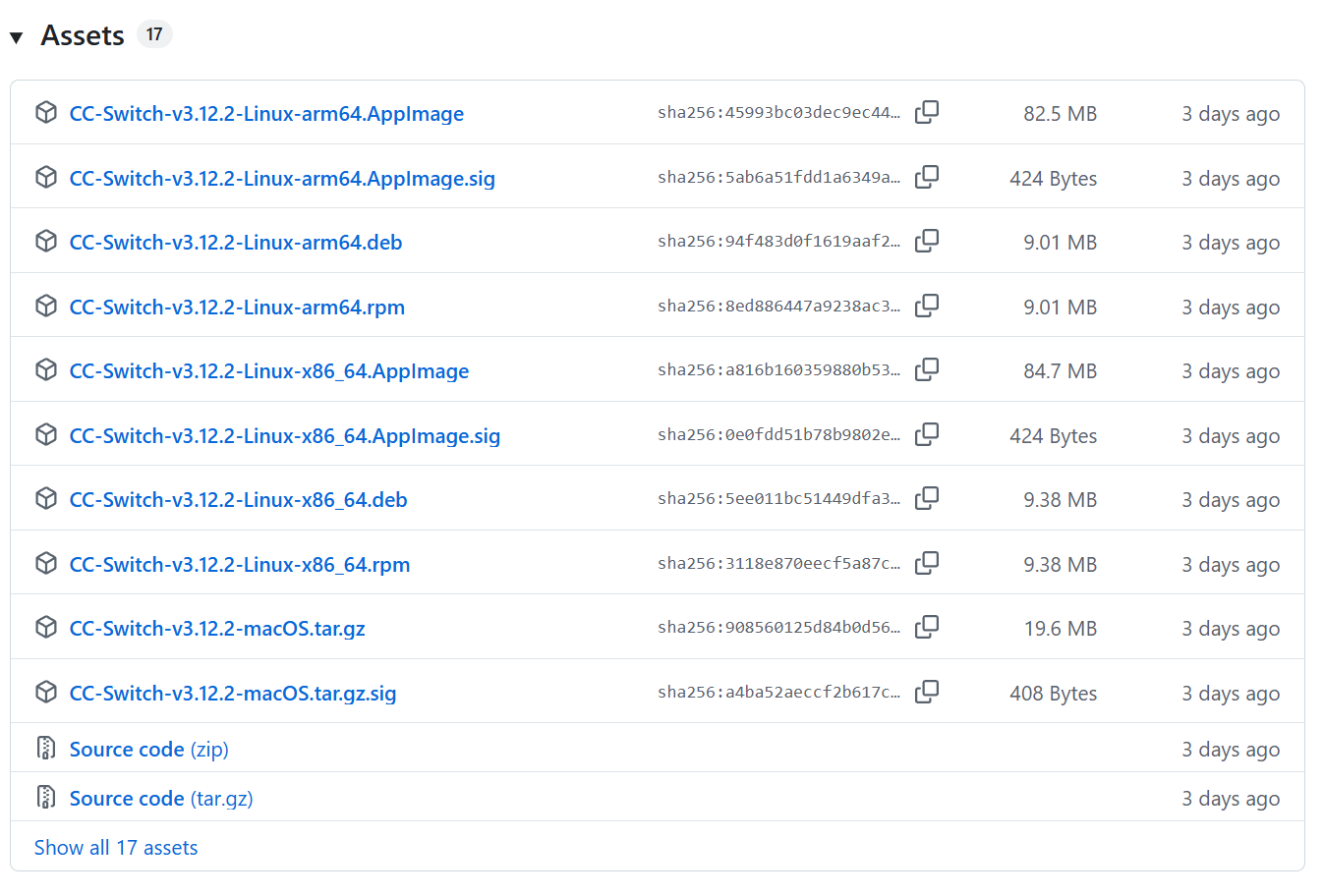The width and height of the screenshot is (1323, 896).
Task: Copy SHA256 hash for macOS.tar.gz
Action: click(x=926, y=628)
